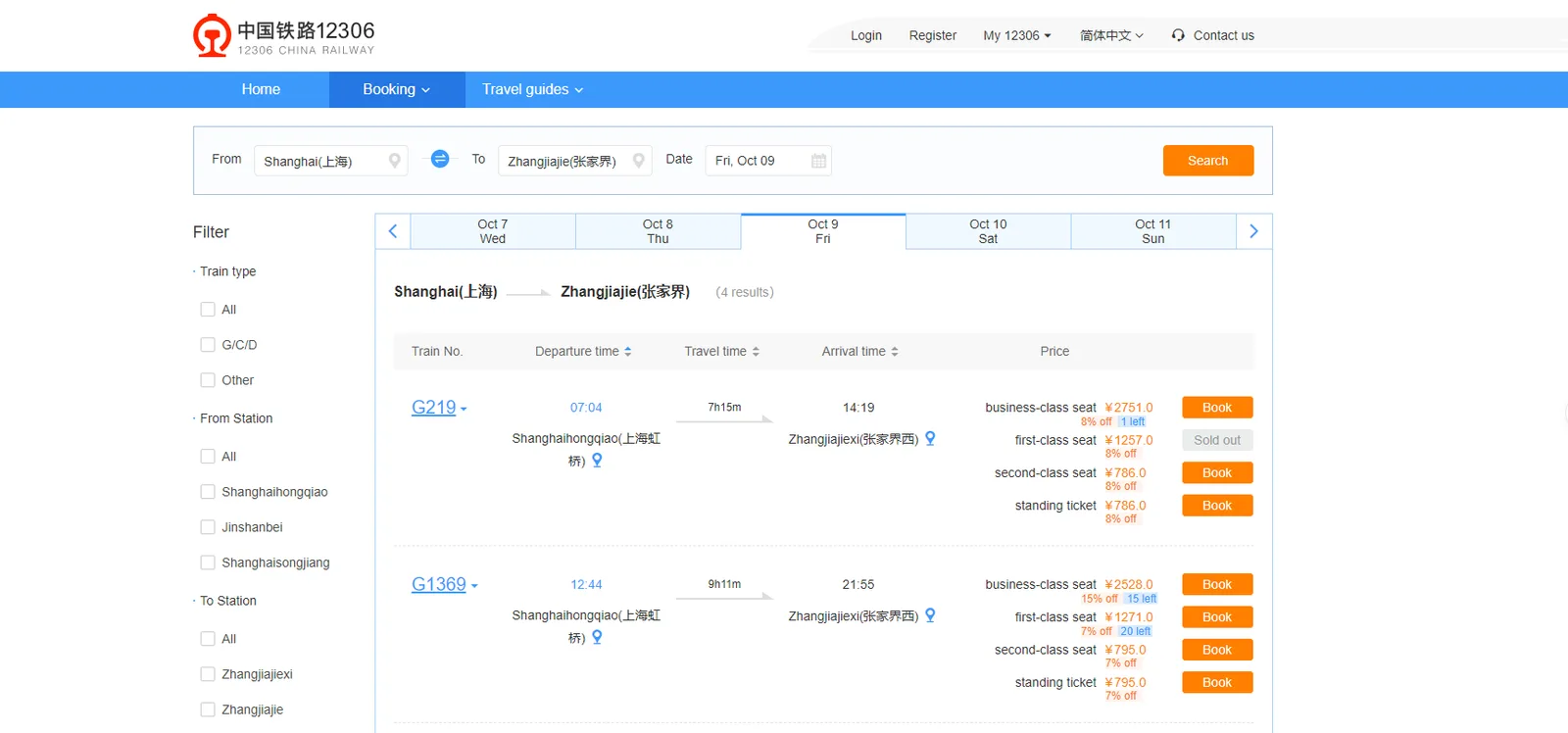1568x733 pixels.
Task: Check the Other train type filter
Action: (x=208, y=380)
